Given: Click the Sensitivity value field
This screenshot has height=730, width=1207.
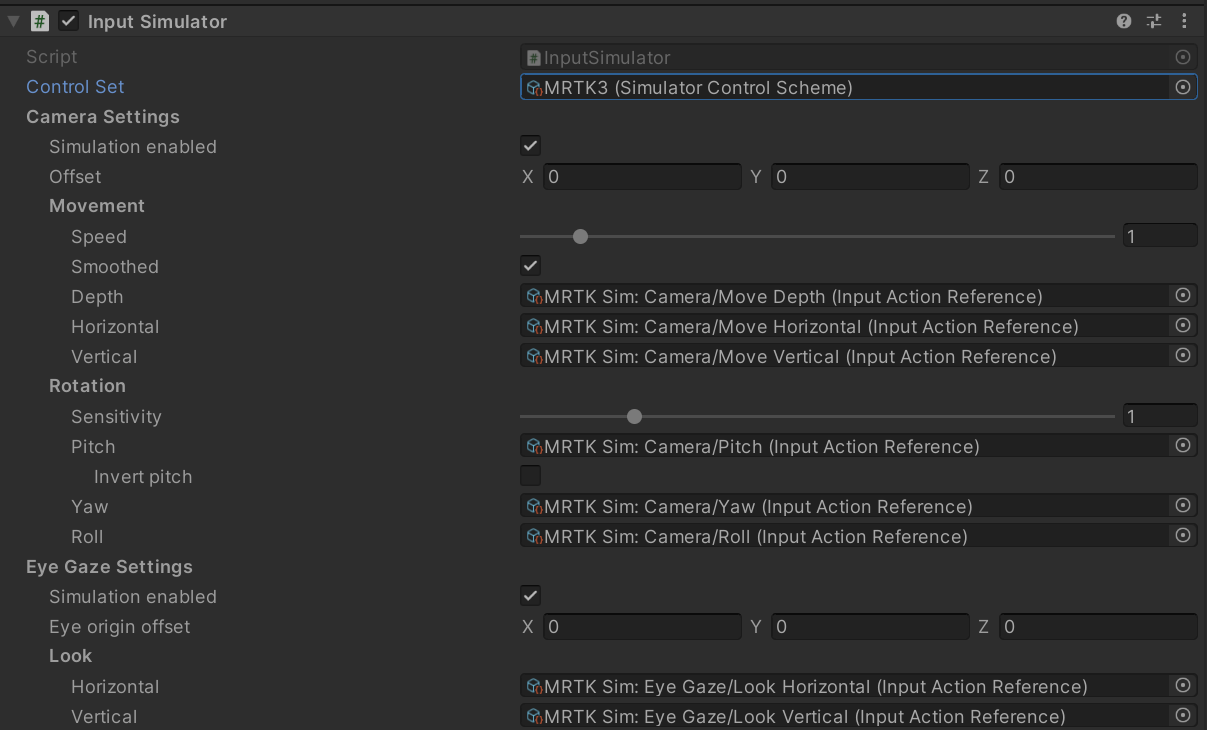Looking at the screenshot, I should (x=1160, y=417).
